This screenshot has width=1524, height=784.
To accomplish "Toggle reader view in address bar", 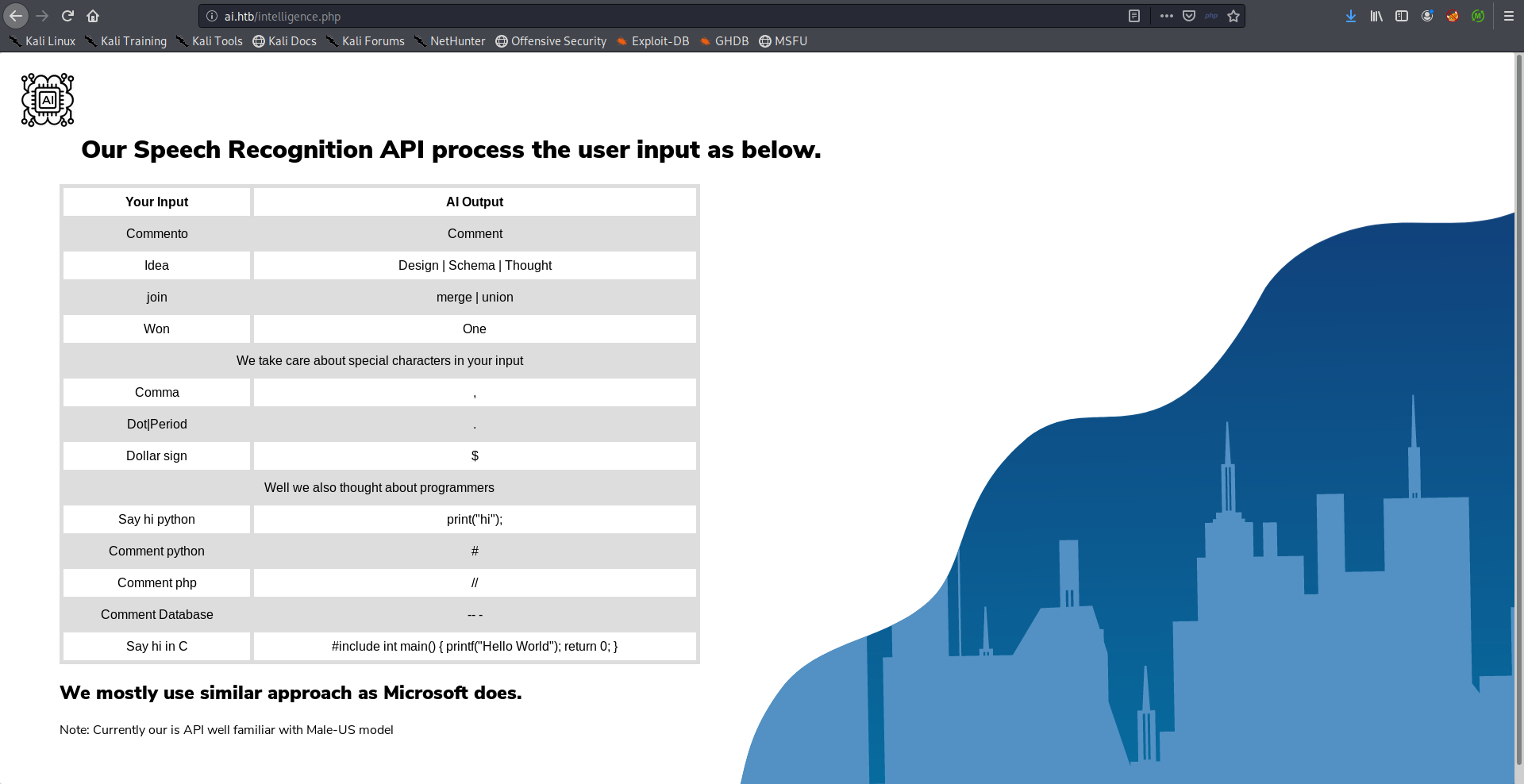I will point(1134,16).
